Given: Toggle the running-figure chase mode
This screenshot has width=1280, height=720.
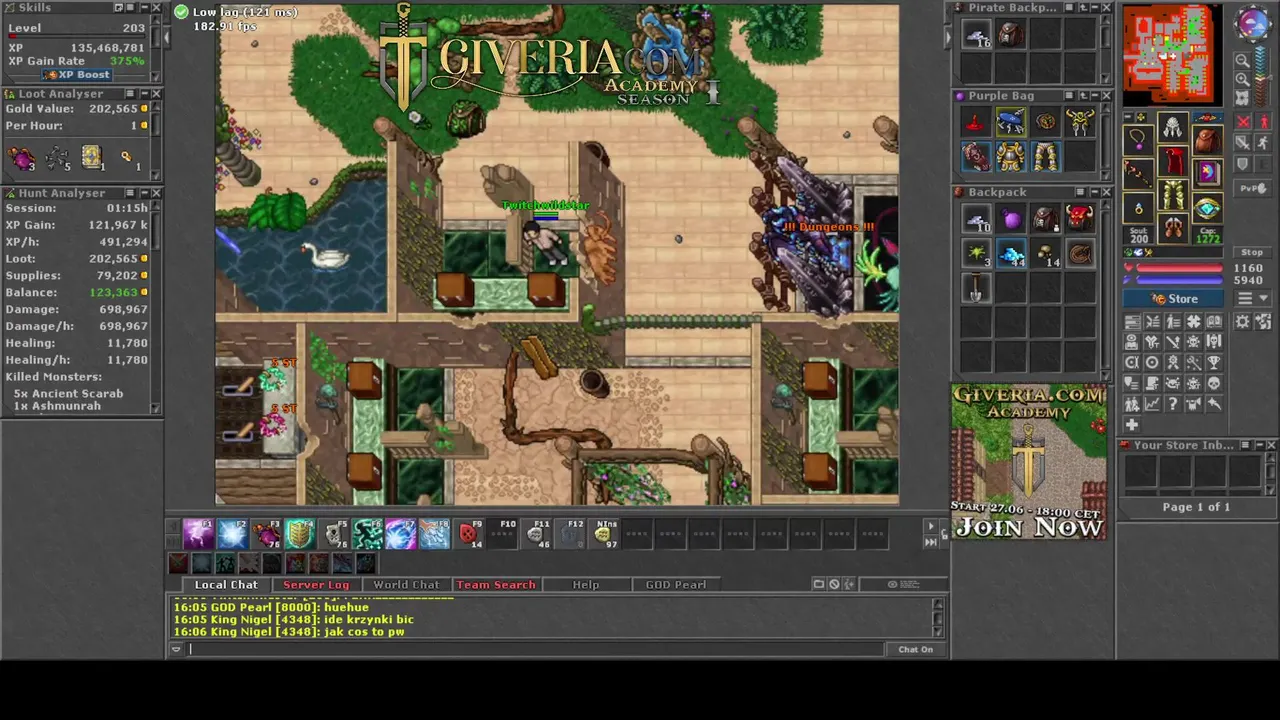Looking at the screenshot, I should coord(1264,142).
